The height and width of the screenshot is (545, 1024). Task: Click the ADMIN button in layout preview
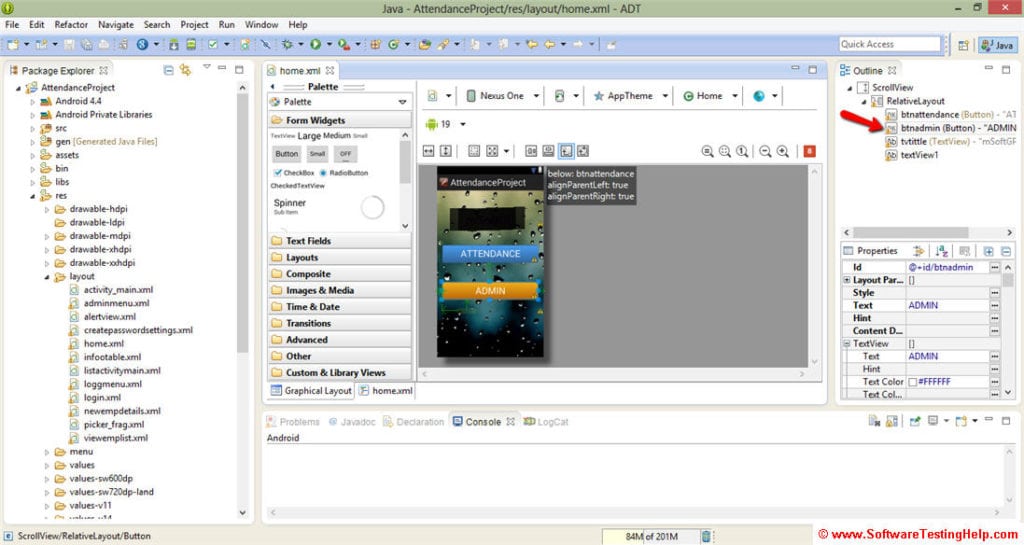tap(490, 291)
